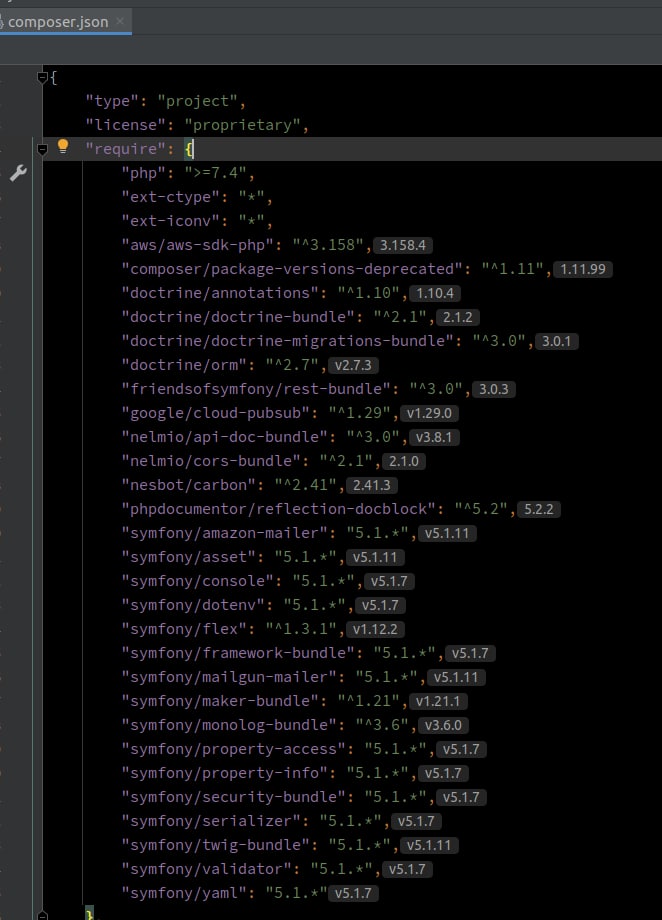This screenshot has height=920, width=662.
Task: Click the "ext-iconv" key
Action: pos(170,221)
